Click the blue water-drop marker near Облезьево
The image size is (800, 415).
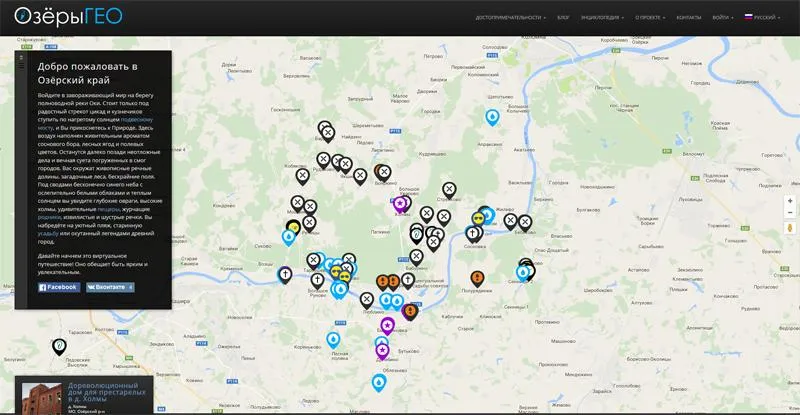coord(379,382)
